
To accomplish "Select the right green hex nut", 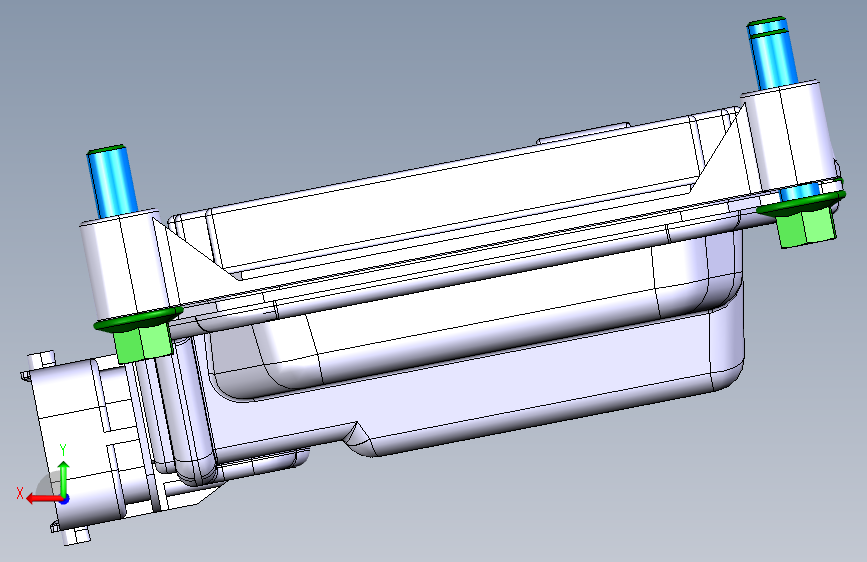I will pos(807,228).
